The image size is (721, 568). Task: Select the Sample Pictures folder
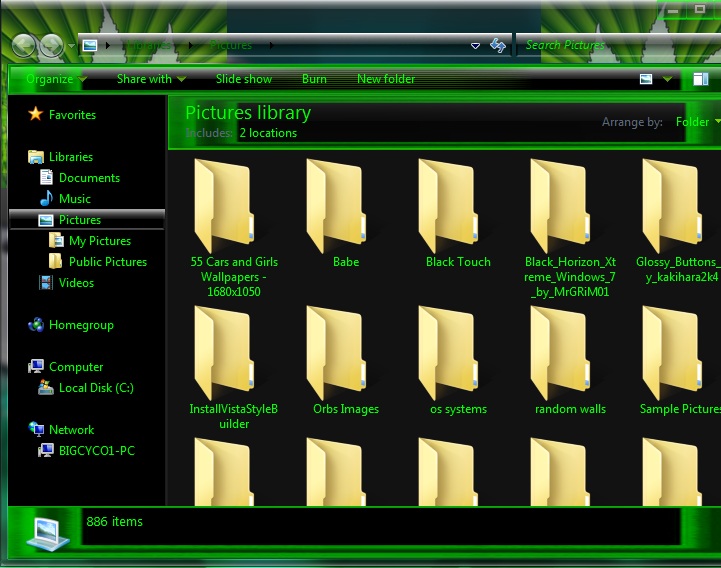(680, 361)
